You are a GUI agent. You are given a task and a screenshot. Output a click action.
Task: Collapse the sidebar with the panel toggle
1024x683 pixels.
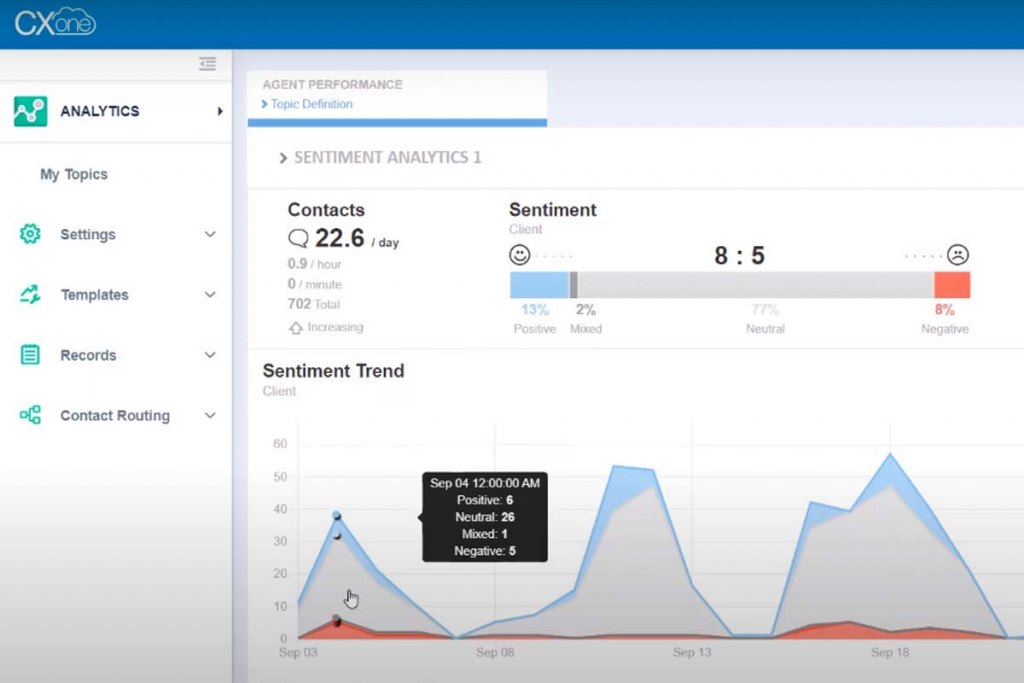pyautogui.click(x=208, y=63)
